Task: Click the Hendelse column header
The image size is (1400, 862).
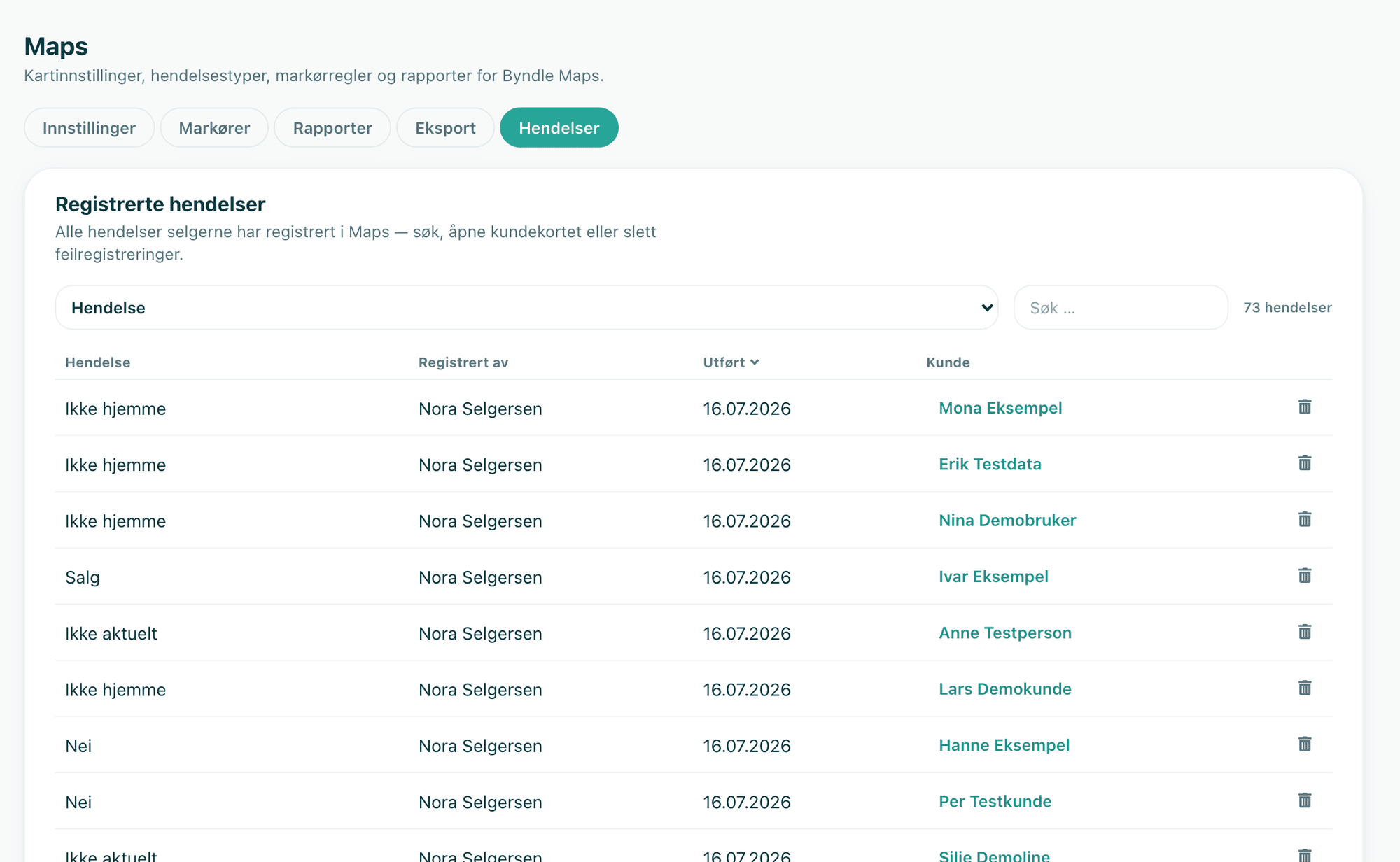Action: (x=97, y=362)
